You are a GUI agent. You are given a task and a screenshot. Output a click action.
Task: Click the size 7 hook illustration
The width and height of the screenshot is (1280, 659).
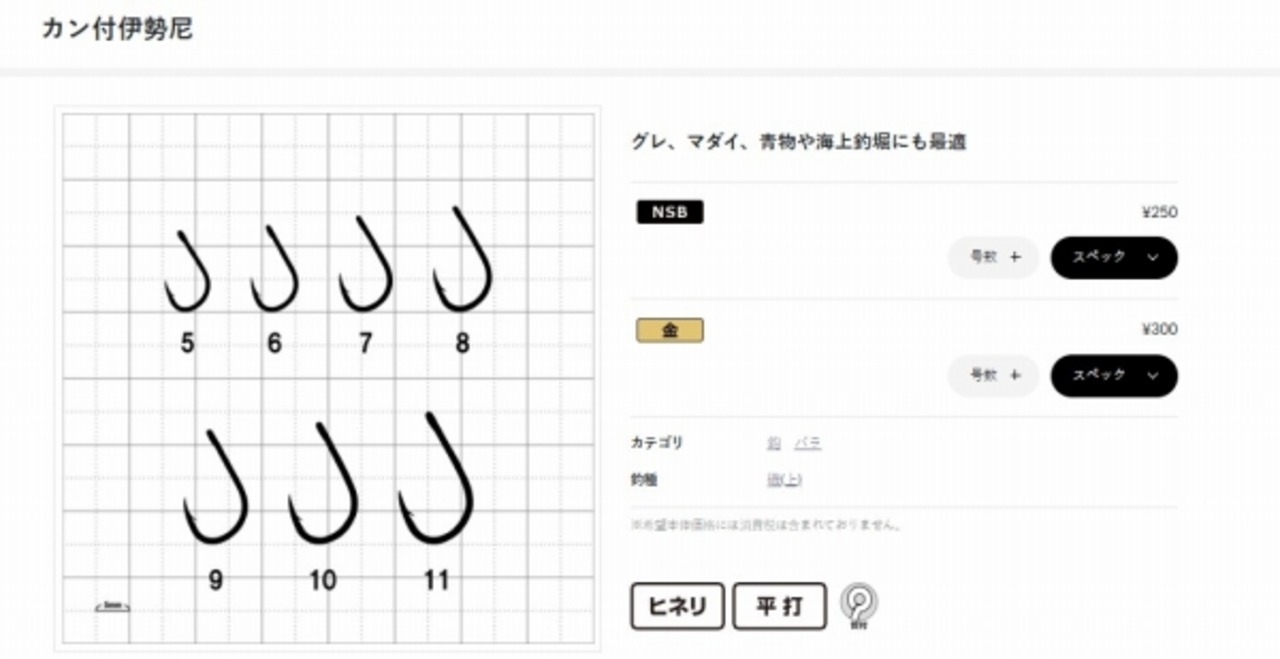pos(365,264)
